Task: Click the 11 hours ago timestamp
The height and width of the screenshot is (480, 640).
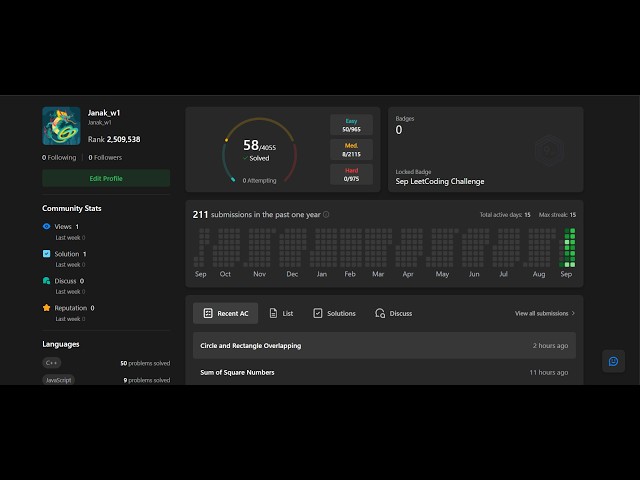Action: (x=549, y=372)
